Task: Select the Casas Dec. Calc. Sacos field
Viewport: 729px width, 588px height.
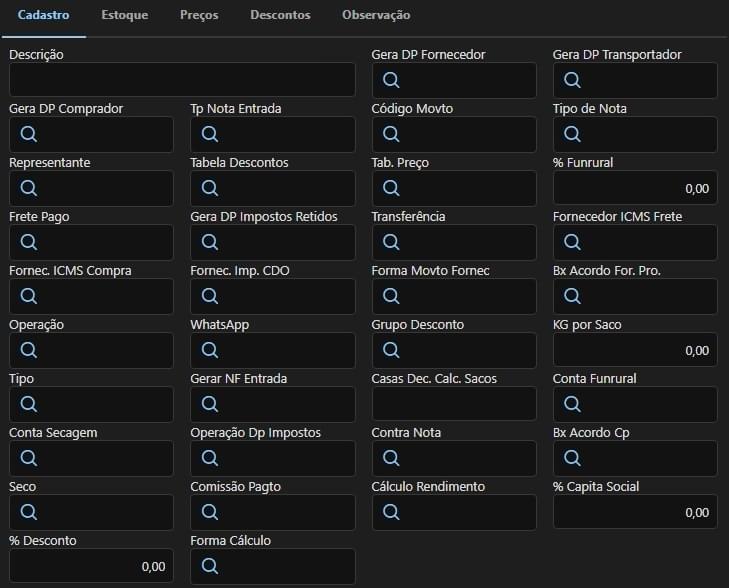Action: (x=454, y=405)
